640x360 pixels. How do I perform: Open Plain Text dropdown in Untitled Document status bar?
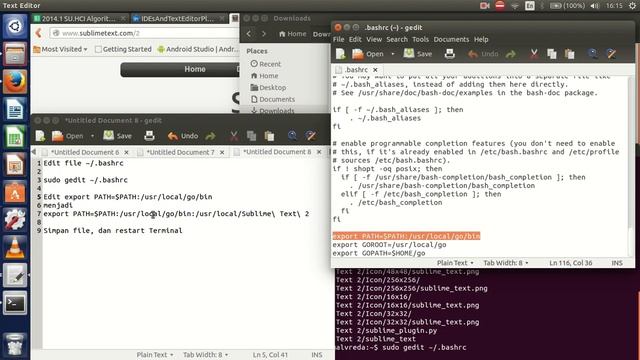(155, 355)
